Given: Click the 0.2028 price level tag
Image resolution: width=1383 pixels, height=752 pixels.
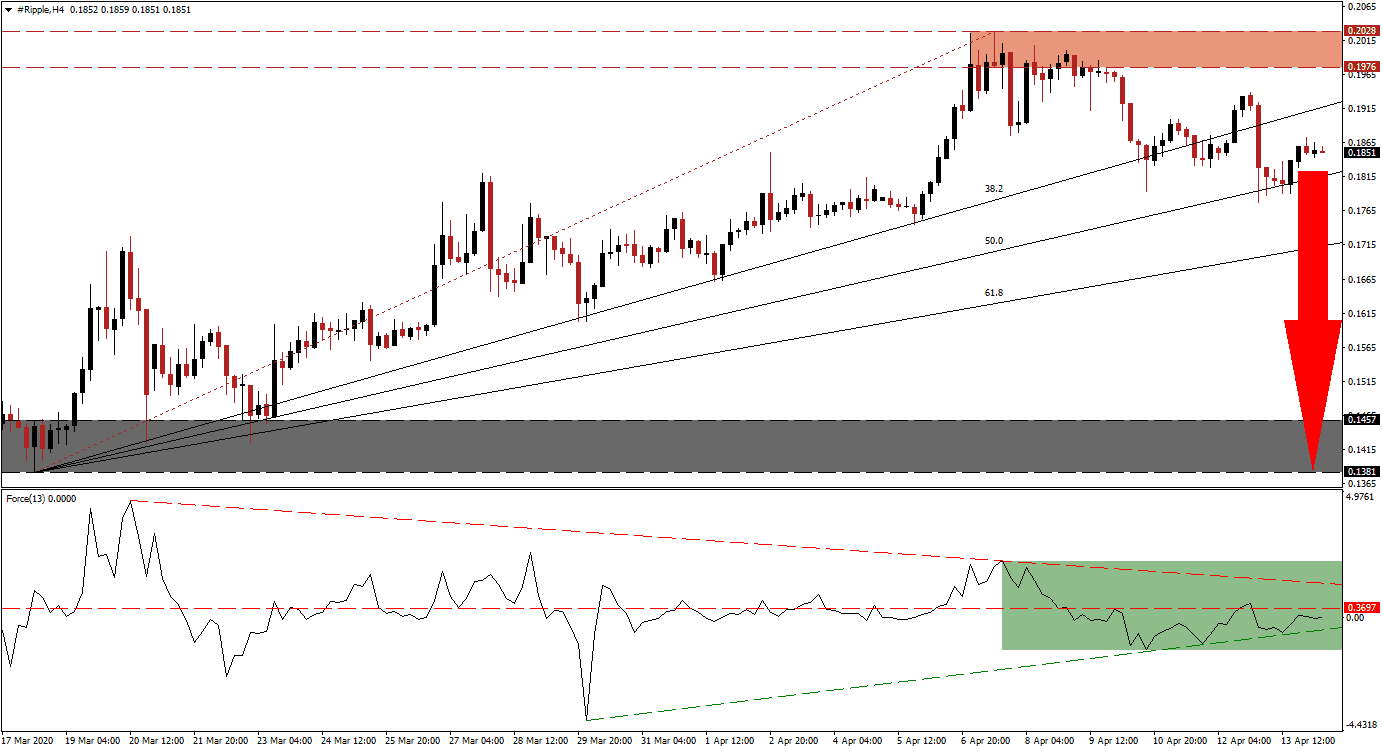Looking at the screenshot, I should [x=1360, y=31].
